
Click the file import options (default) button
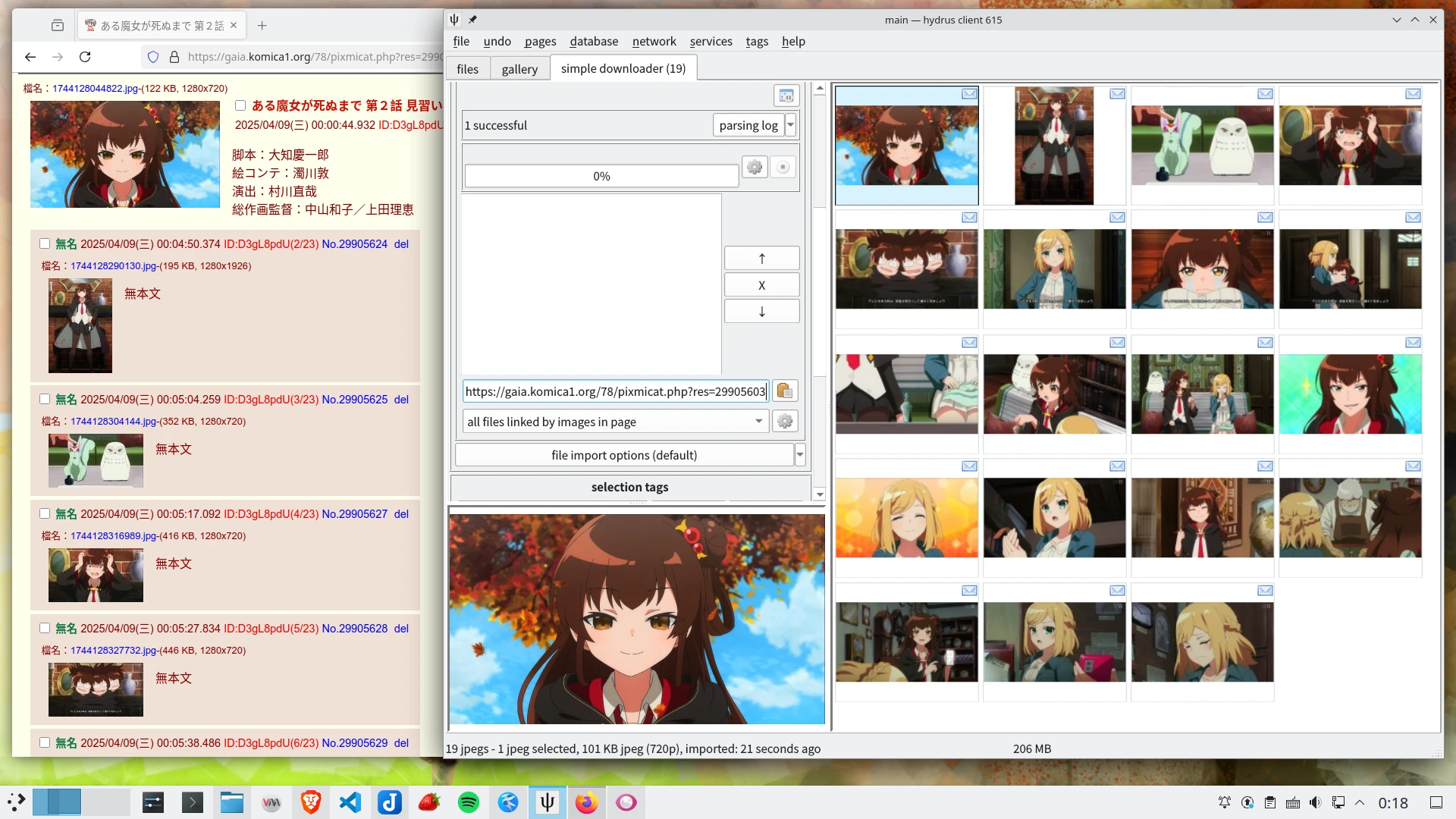pyautogui.click(x=623, y=455)
